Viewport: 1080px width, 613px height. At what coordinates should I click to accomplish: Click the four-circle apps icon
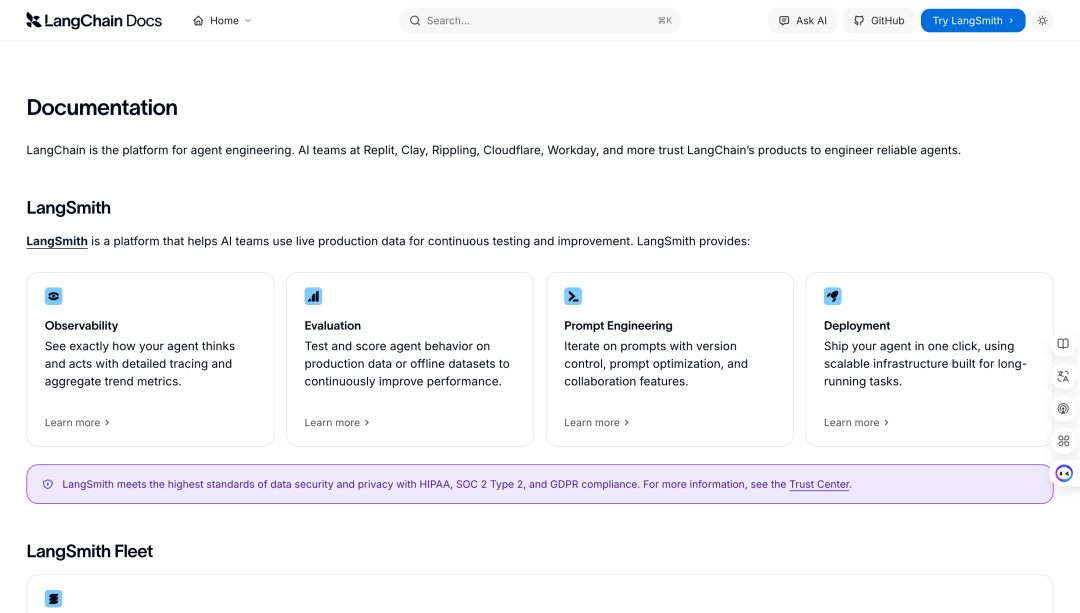(1063, 441)
